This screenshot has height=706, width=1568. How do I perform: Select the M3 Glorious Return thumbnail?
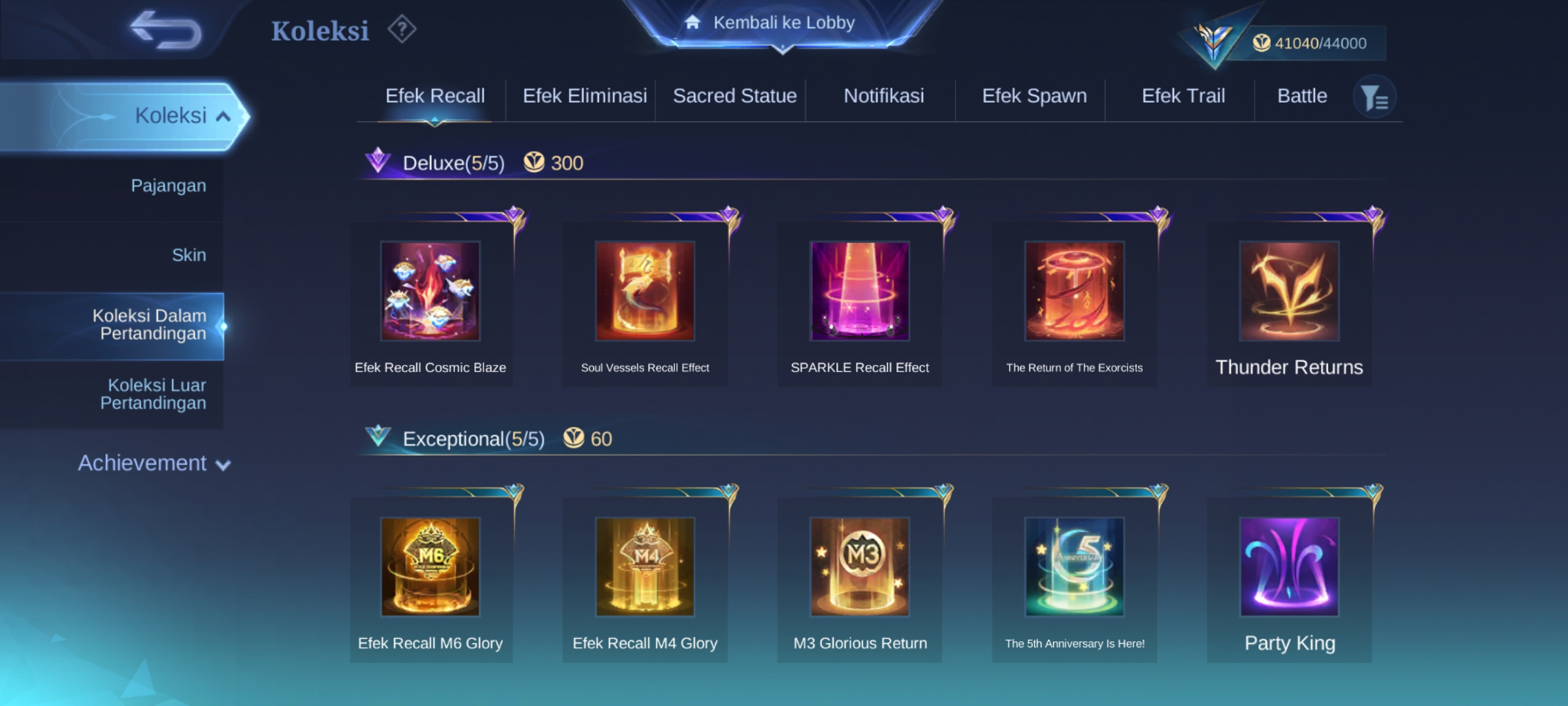860,567
